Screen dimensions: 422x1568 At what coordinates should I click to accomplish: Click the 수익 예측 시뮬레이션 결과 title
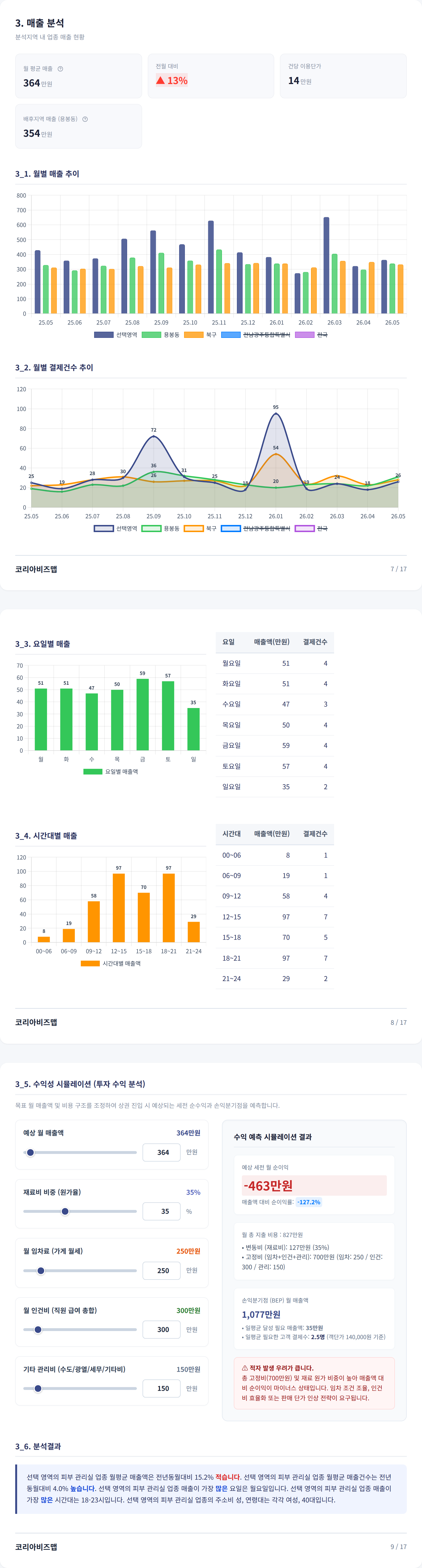[273, 1137]
